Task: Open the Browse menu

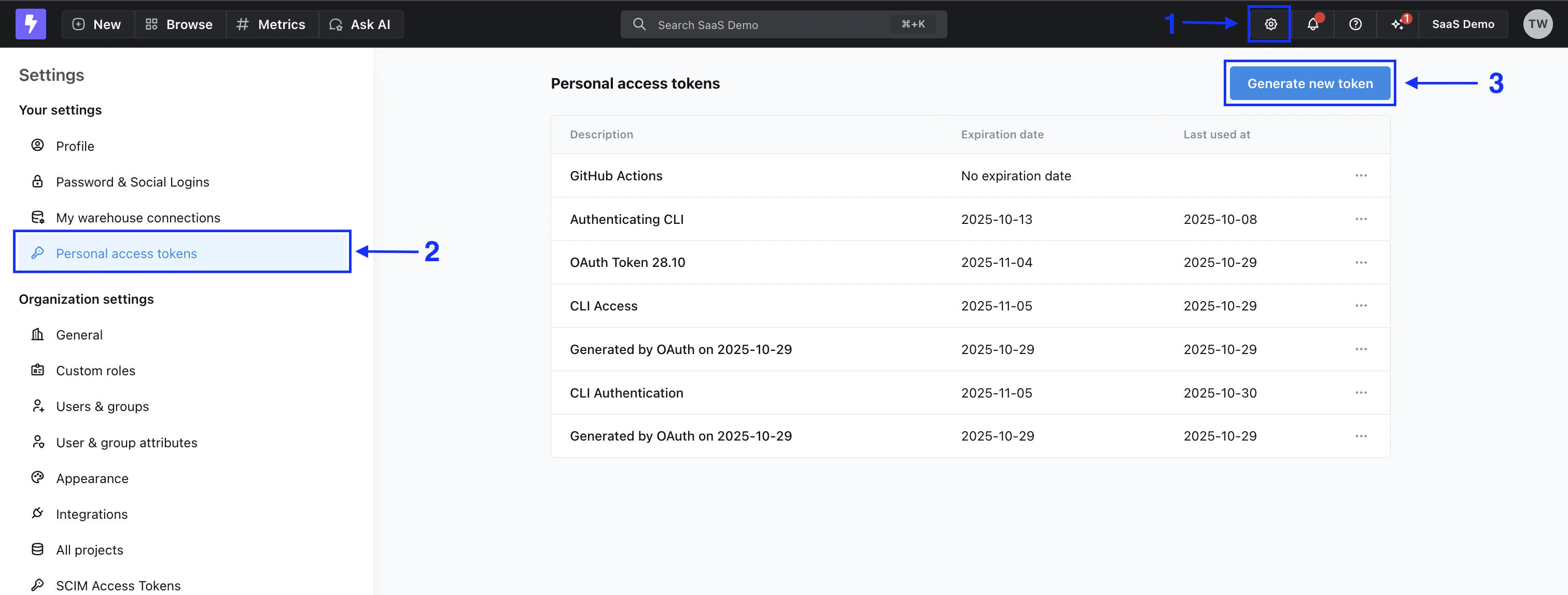Action: point(179,24)
